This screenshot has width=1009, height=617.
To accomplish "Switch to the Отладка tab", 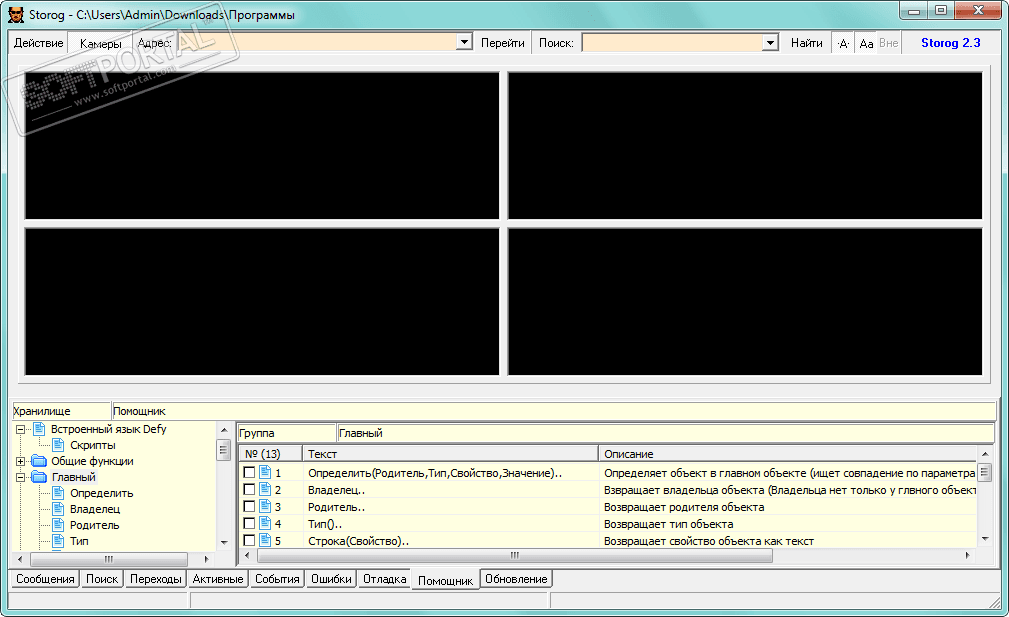I will pos(385,579).
